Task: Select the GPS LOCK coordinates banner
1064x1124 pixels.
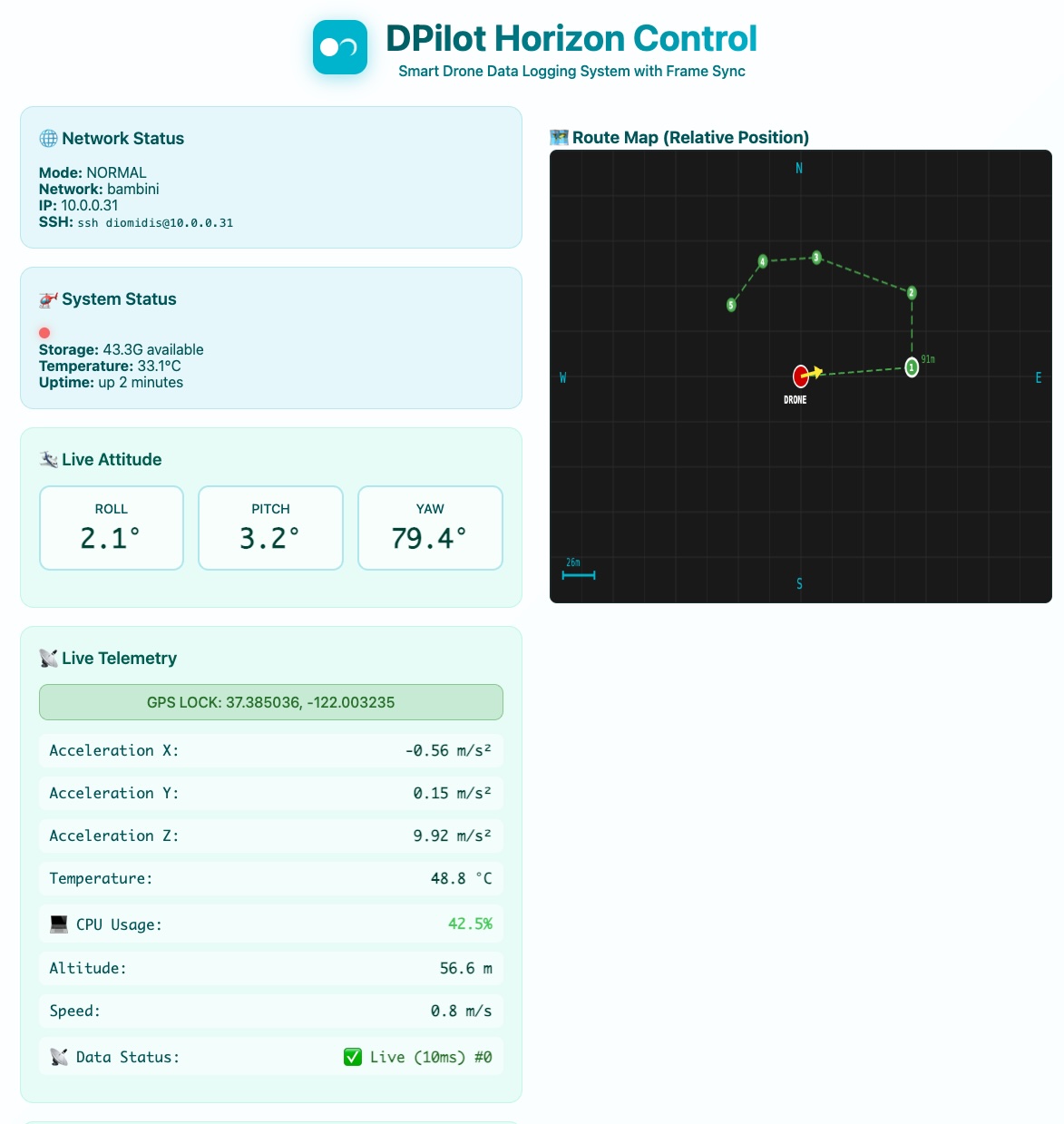Action: (x=270, y=701)
